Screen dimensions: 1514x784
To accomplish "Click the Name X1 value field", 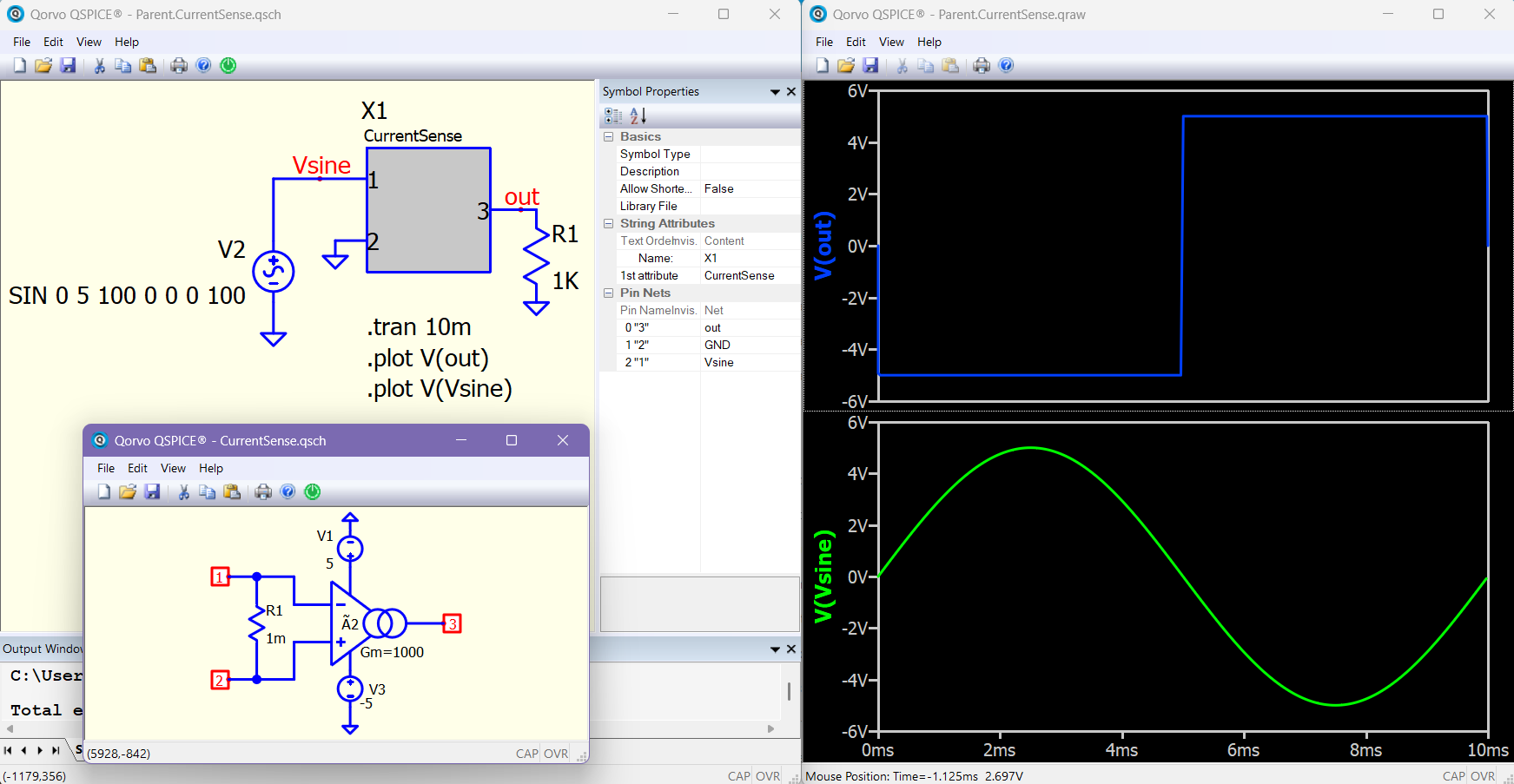I will click(x=750, y=258).
